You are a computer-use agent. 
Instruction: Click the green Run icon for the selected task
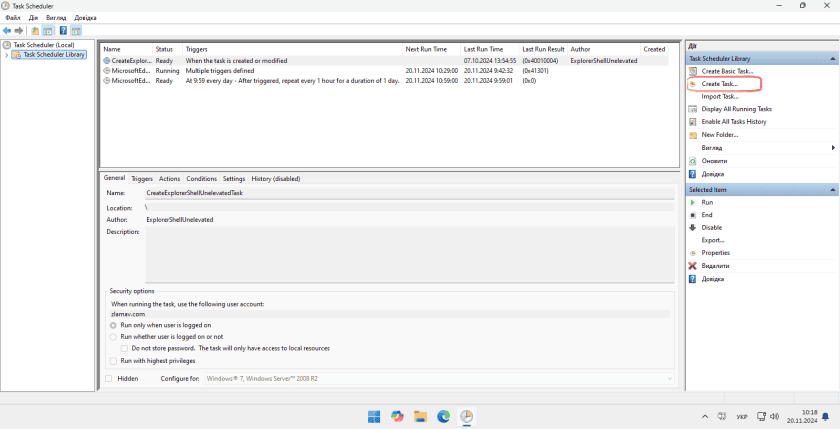(693, 202)
